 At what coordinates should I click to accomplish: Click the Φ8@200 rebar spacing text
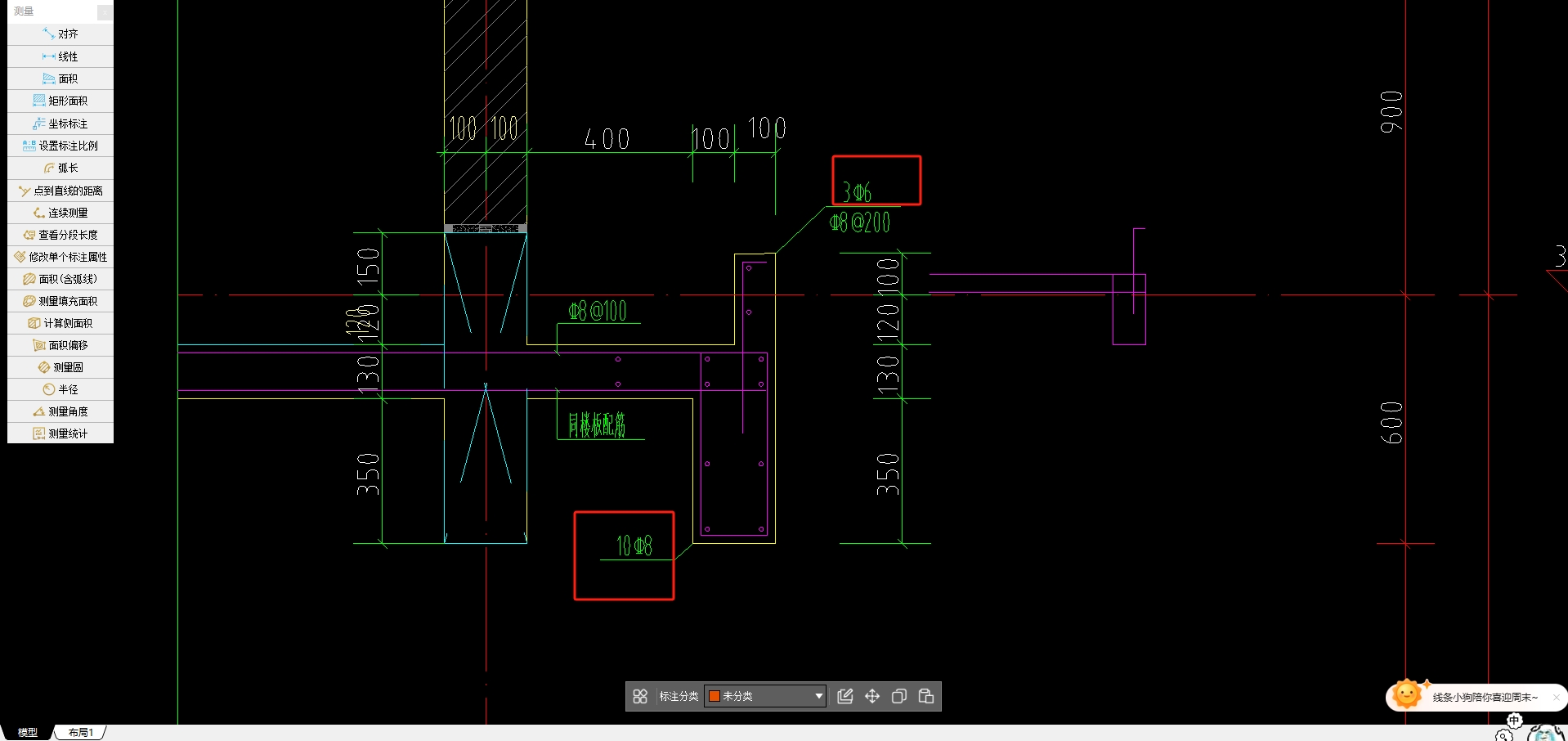point(859,222)
